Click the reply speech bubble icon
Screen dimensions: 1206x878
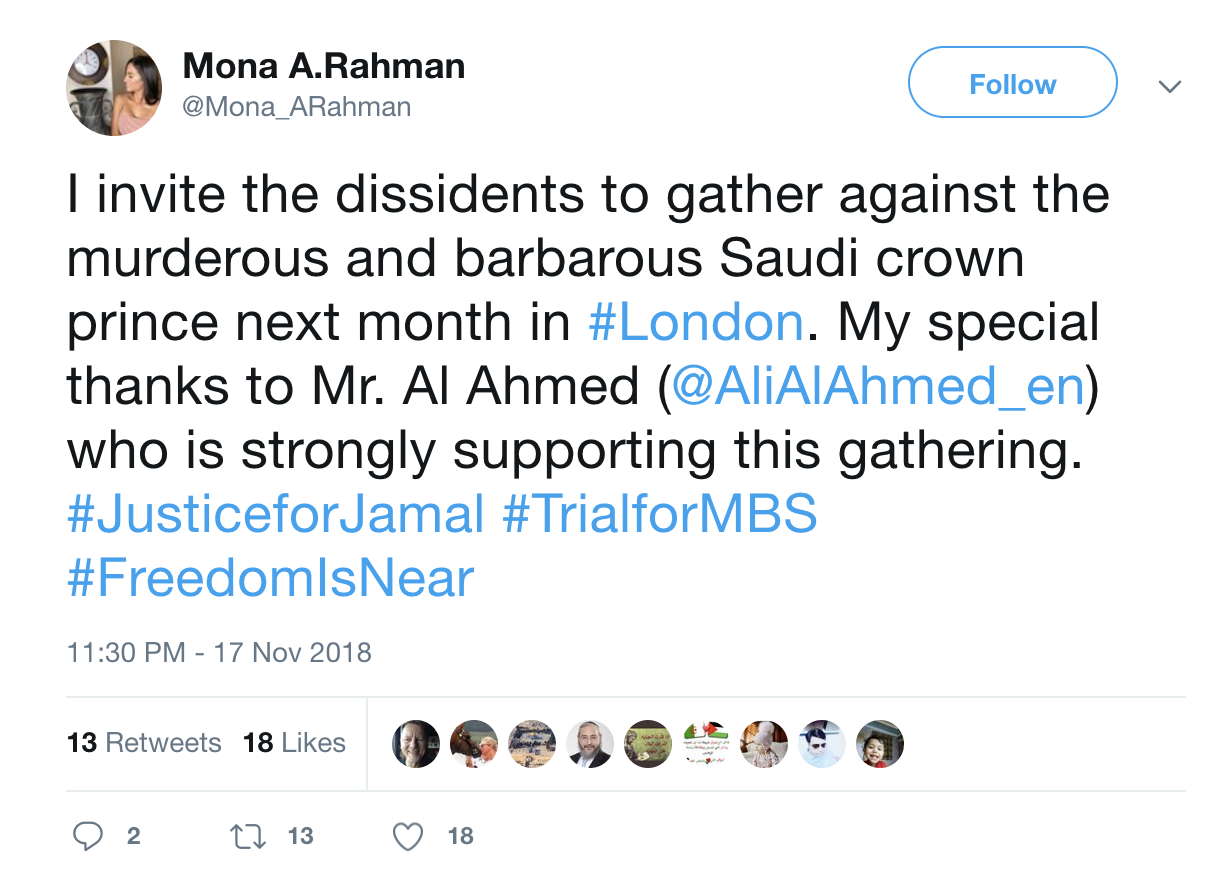point(90,836)
